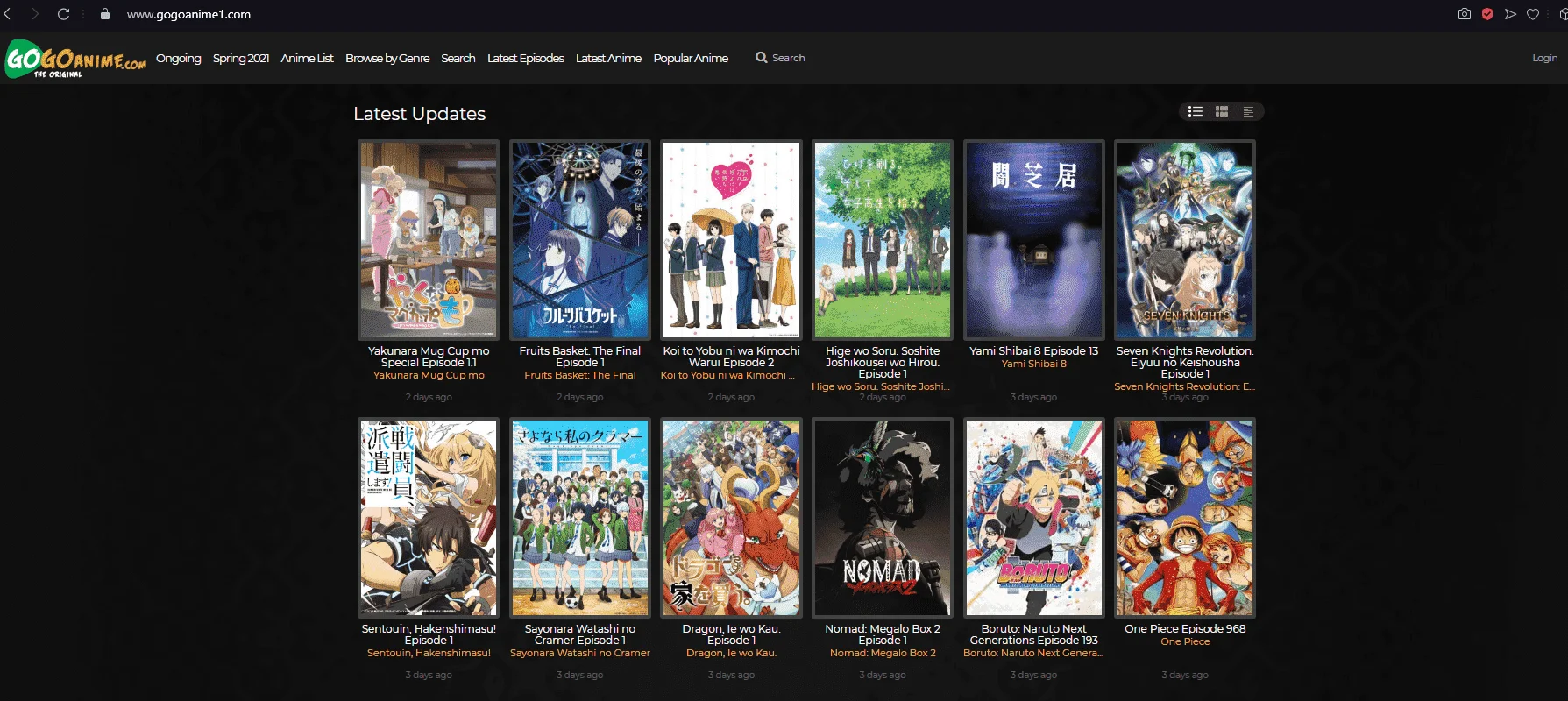Switch Latest Updates to list view
This screenshot has height=701, width=1568.
point(1196,111)
